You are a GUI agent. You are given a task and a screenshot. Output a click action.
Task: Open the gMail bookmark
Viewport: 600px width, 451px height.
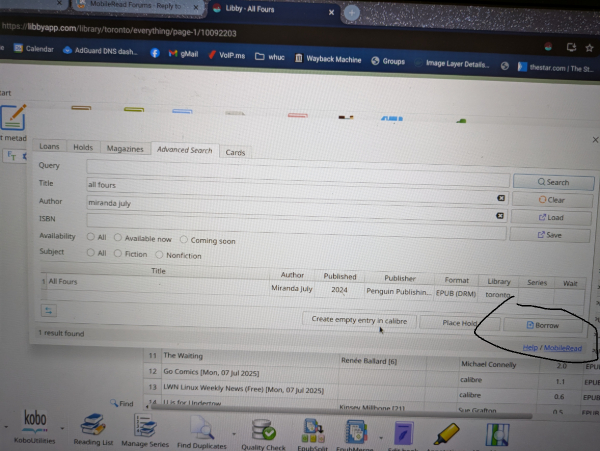(183, 54)
